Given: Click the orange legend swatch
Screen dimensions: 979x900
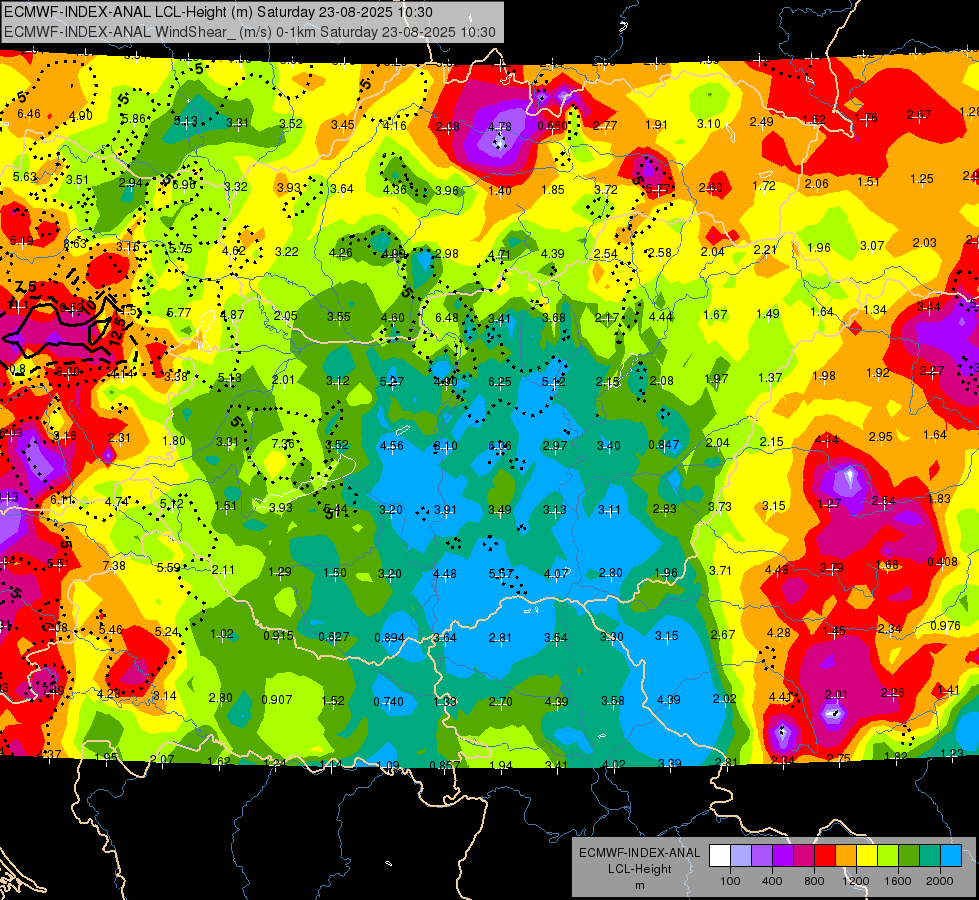Looking at the screenshot, I should [846, 856].
